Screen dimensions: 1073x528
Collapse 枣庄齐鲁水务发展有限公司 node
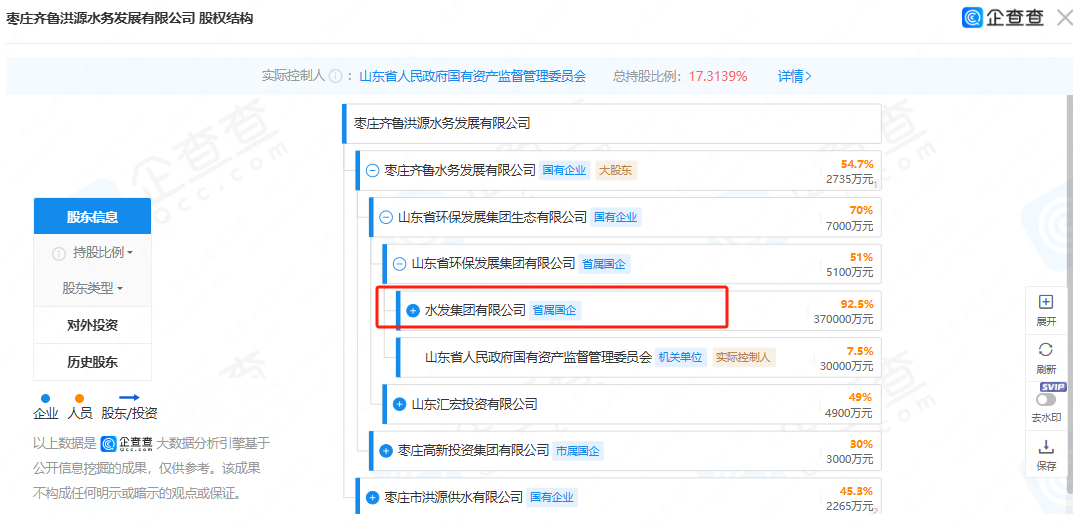tap(372, 170)
